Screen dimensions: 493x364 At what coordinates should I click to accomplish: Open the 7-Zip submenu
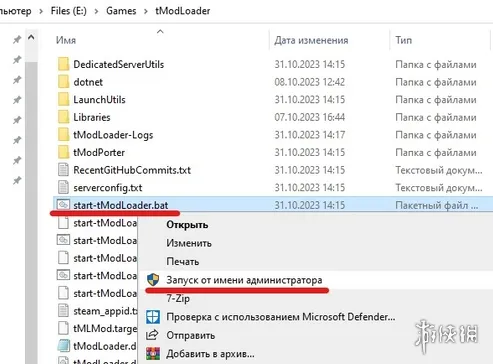point(178,298)
